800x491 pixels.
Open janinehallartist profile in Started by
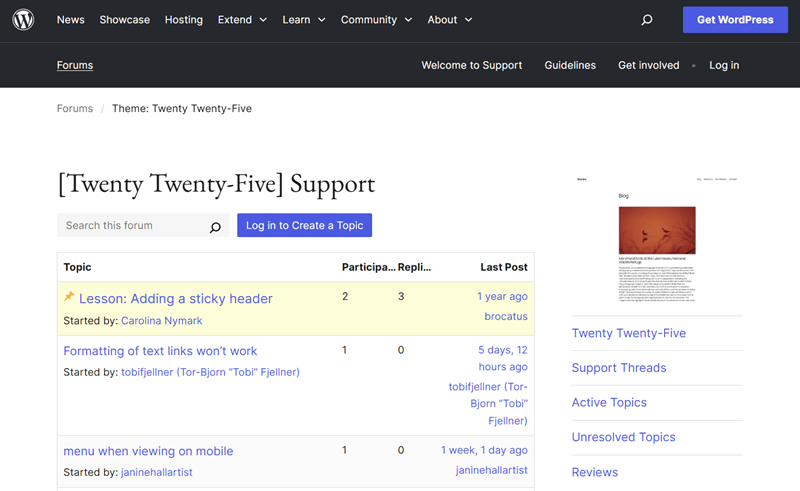click(x=157, y=473)
